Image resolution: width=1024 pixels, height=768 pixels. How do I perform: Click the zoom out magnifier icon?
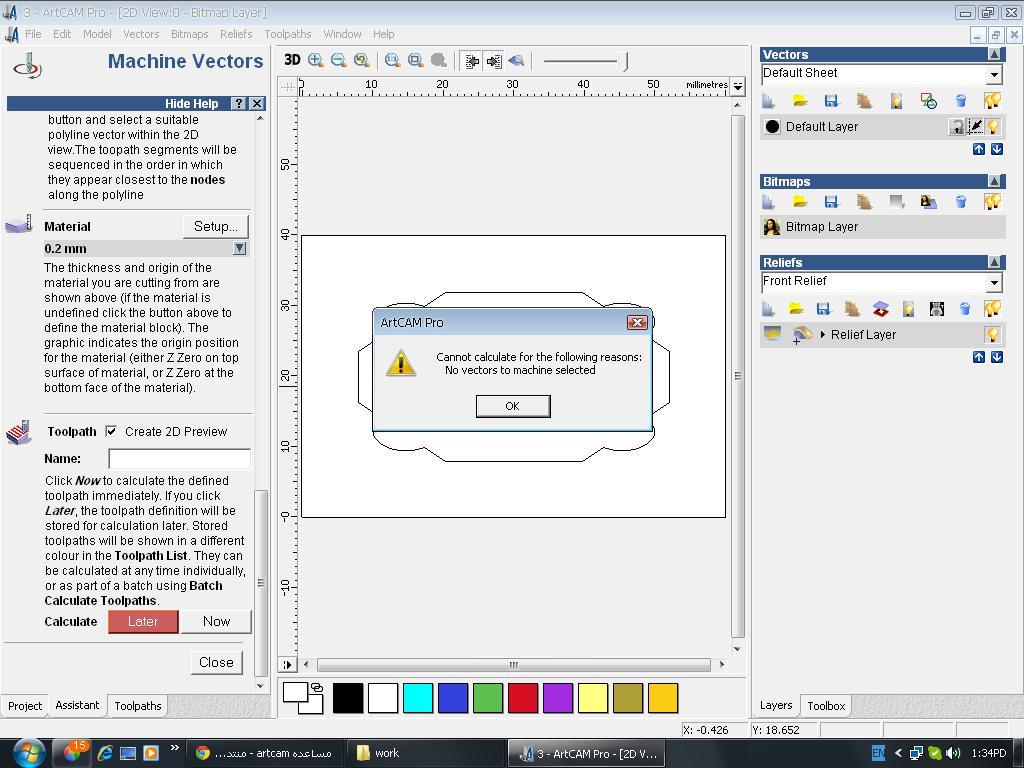click(338, 61)
